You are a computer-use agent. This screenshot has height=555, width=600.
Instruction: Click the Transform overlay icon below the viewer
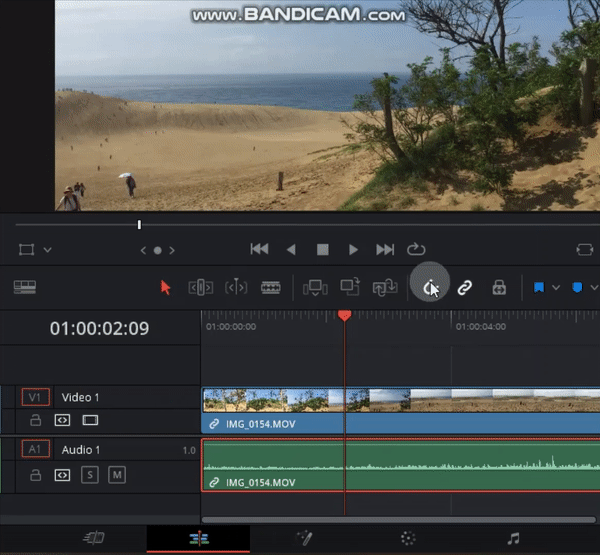(x=26, y=250)
